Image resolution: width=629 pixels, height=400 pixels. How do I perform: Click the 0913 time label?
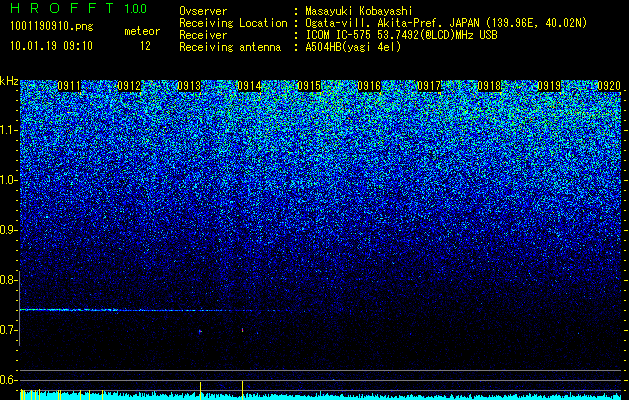coord(189,86)
